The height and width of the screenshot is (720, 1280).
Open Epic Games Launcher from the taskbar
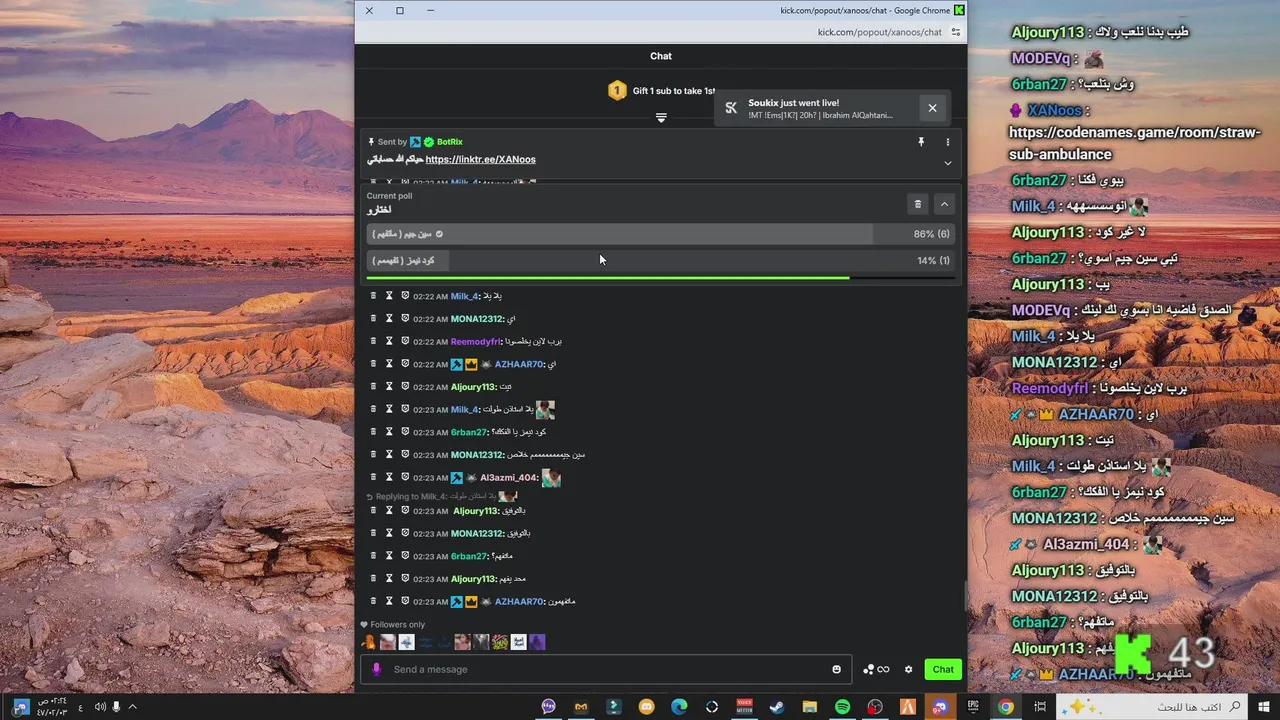pos(973,707)
